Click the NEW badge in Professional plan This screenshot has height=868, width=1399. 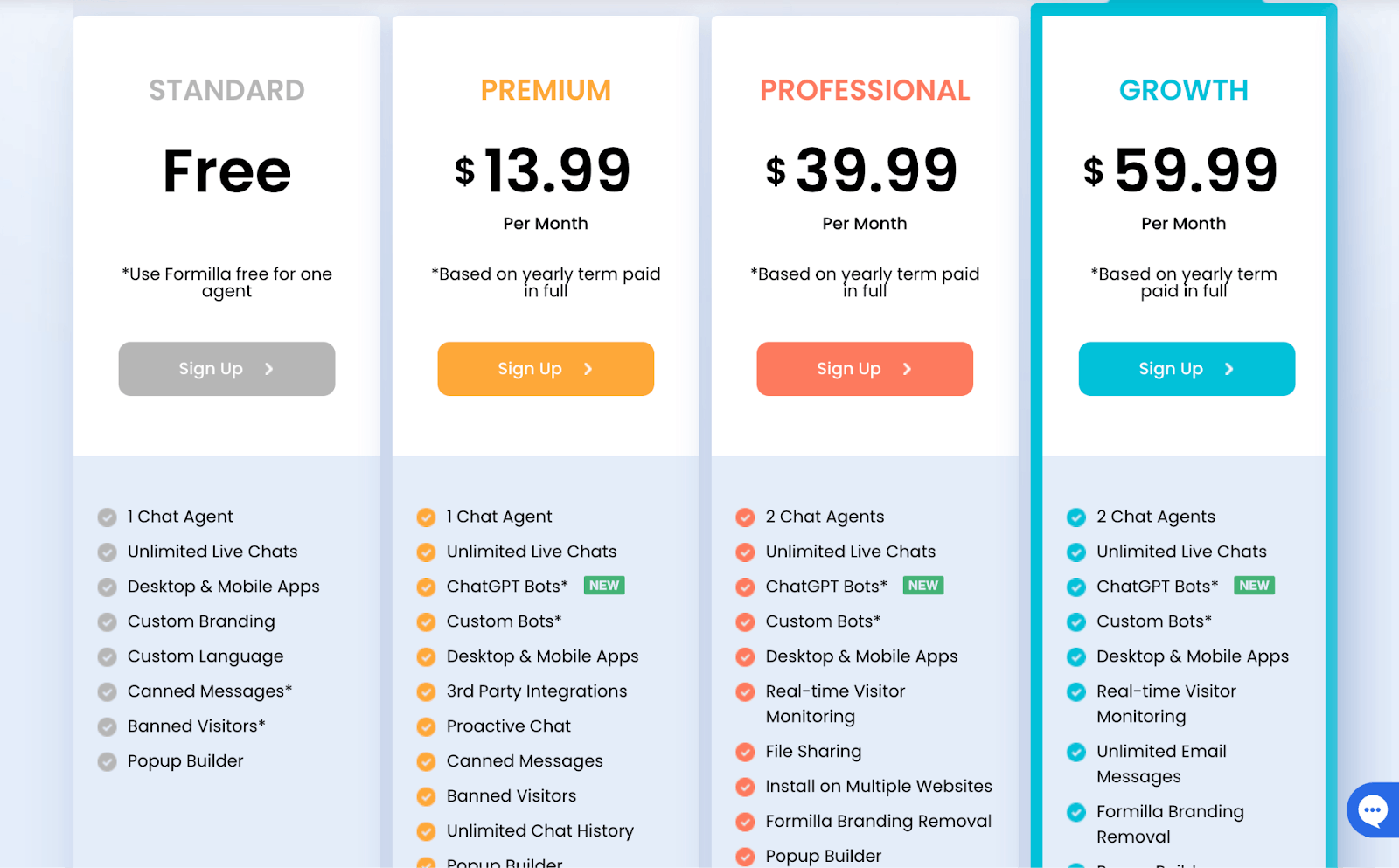coord(923,586)
